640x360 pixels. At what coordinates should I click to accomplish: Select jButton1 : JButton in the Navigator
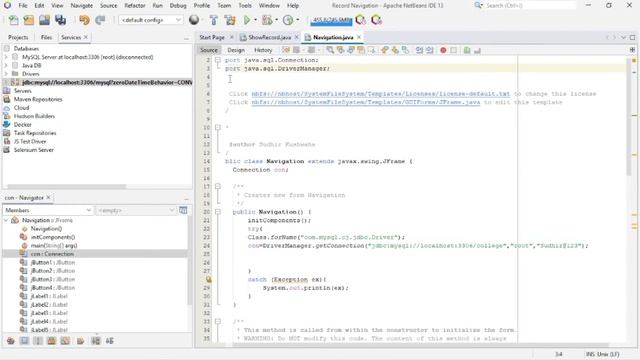[x=53, y=262]
